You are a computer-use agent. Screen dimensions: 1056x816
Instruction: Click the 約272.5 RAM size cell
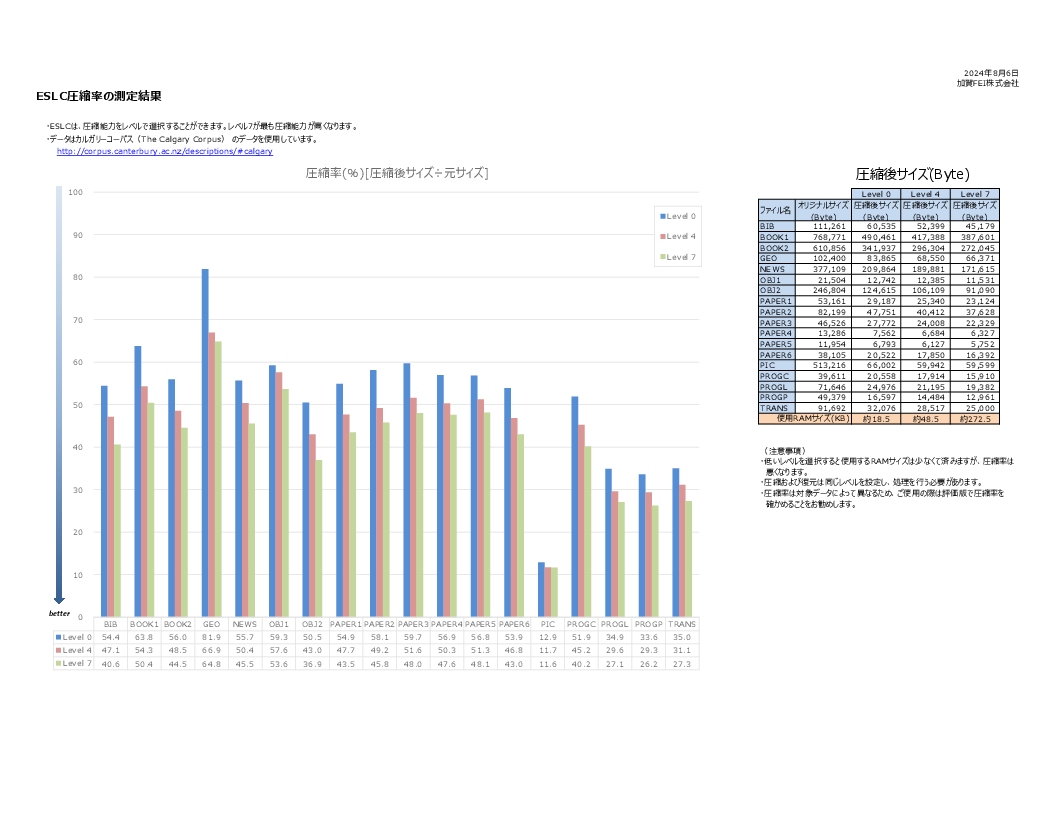[x=975, y=419]
